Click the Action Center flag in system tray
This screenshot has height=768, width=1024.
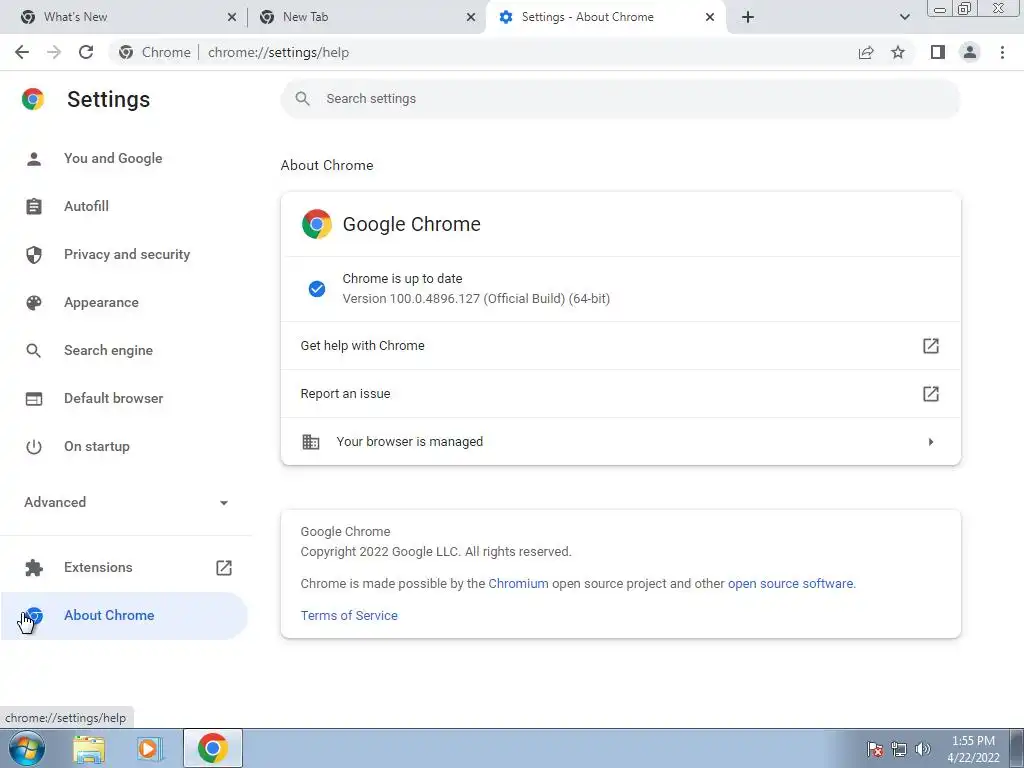tap(875, 749)
